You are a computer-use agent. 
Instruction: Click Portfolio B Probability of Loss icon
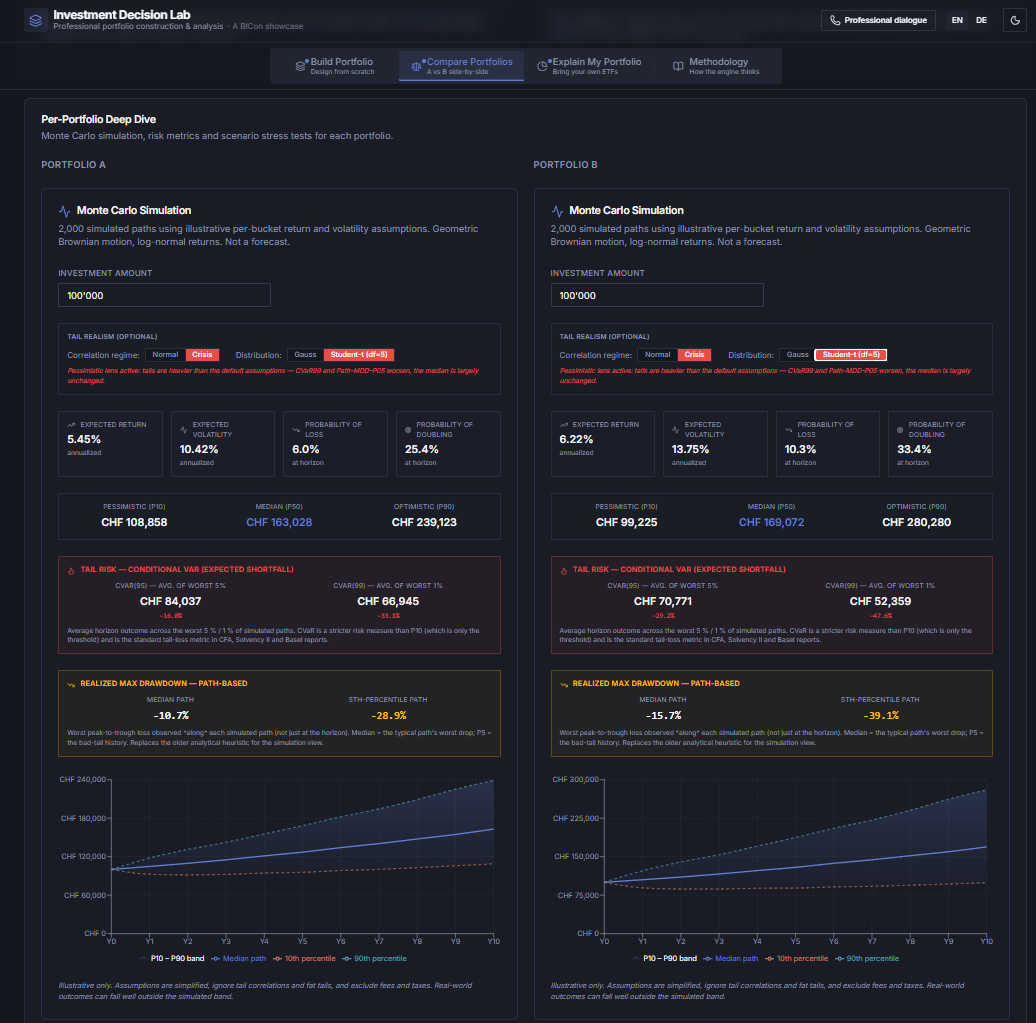click(788, 430)
